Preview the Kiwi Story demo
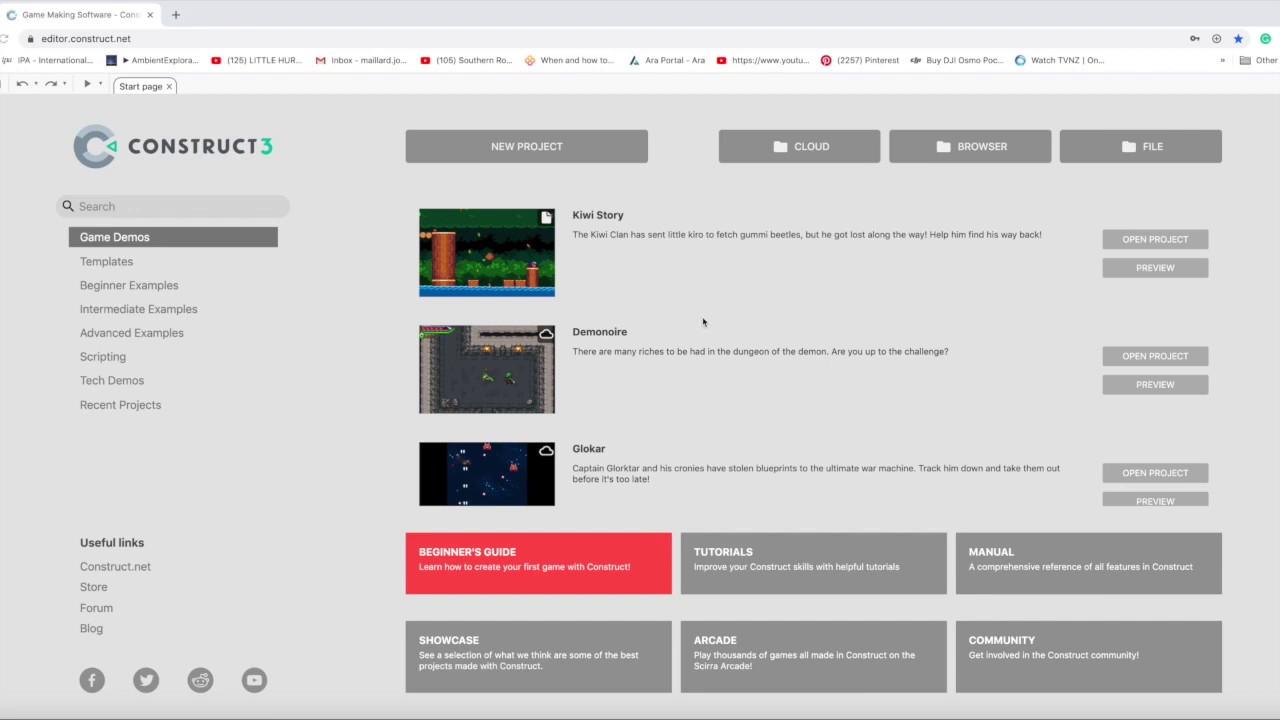Image resolution: width=1280 pixels, height=720 pixels. pyautogui.click(x=1155, y=268)
